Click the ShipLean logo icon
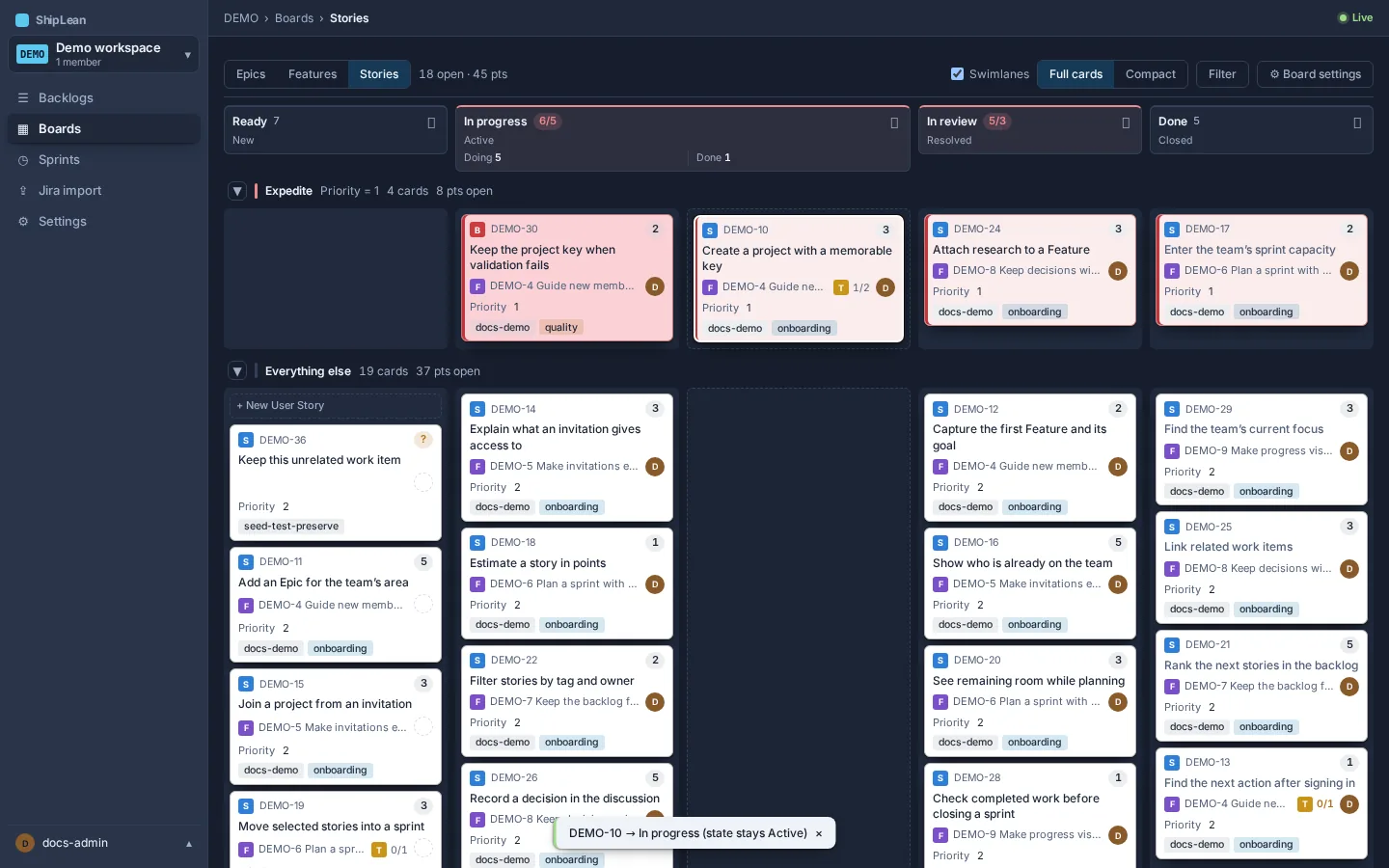This screenshot has height=868, width=1389. pyautogui.click(x=22, y=20)
